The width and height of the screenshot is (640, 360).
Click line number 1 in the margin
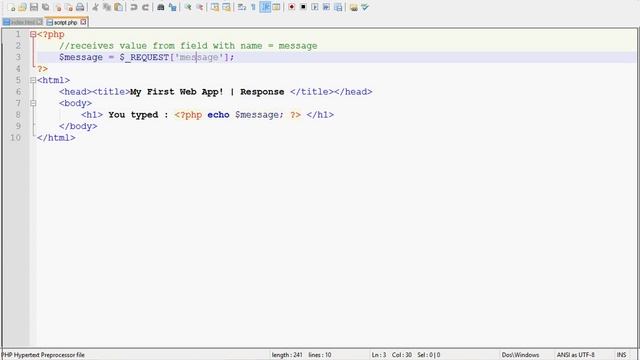(x=18, y=34)
